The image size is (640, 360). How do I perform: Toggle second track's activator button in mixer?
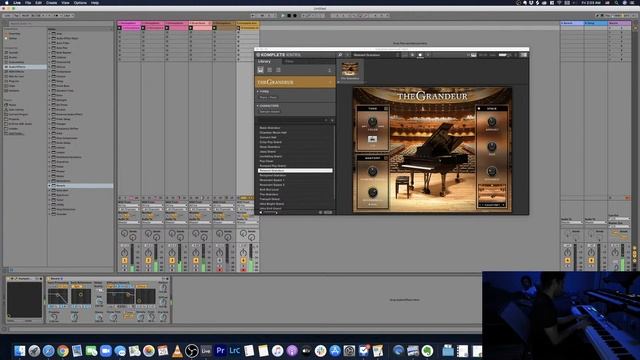pyautogui.click(x=148, y=260)
